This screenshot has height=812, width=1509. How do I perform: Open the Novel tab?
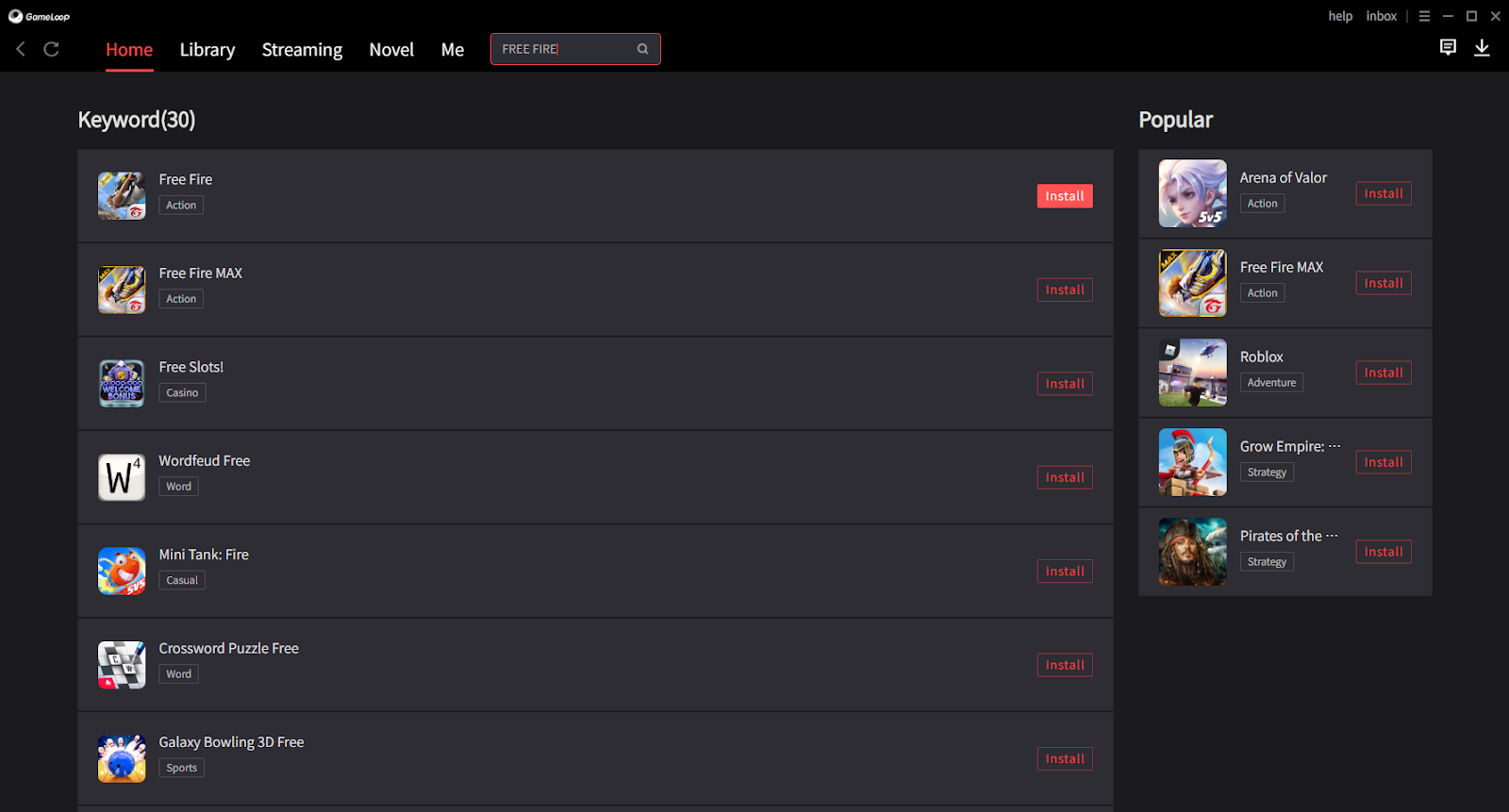click(x=391, y=50)
